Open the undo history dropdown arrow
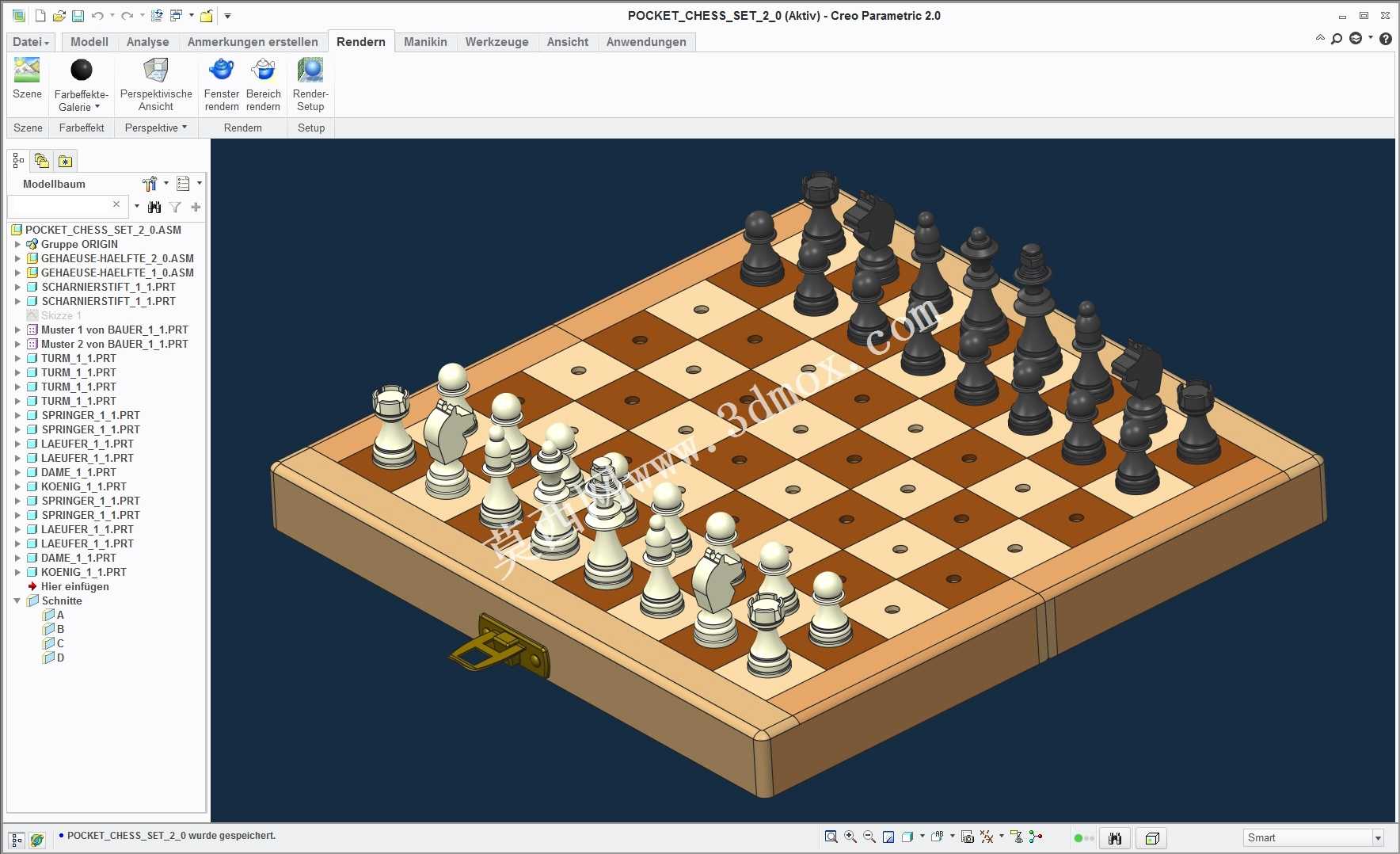Image resolution: width=1400 pixels, height=854 pixels. coord(112,16)
